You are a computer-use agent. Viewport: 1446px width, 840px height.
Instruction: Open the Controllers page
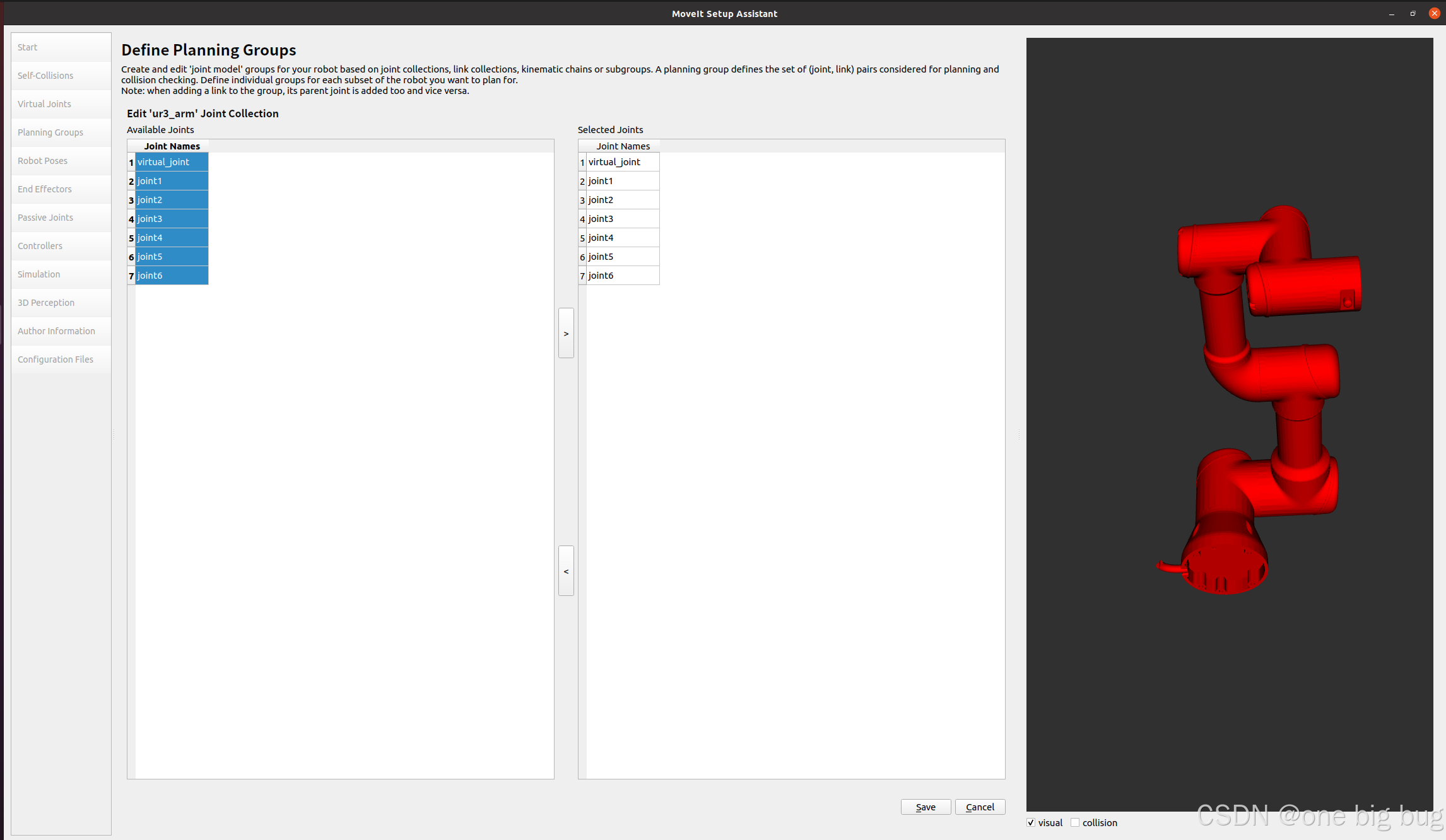40,246
